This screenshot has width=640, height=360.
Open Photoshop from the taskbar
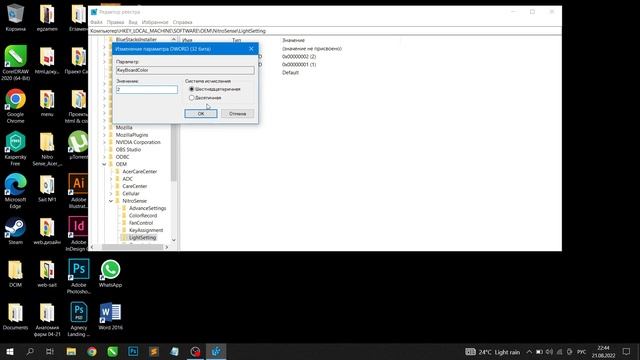[133, 351]
